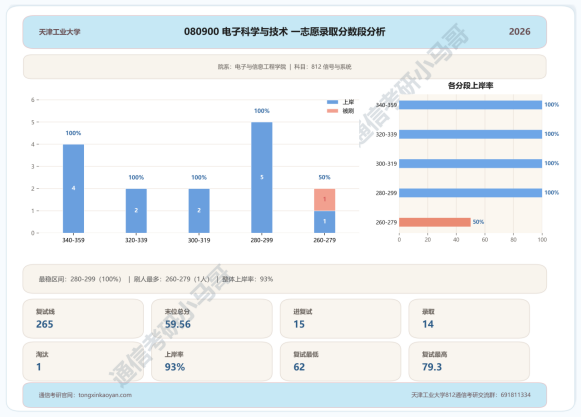Click the red 被刷 segment of the 260-279 column
Image resolution: width=581 pixels, height=418 pixels.
pos(325,200)
